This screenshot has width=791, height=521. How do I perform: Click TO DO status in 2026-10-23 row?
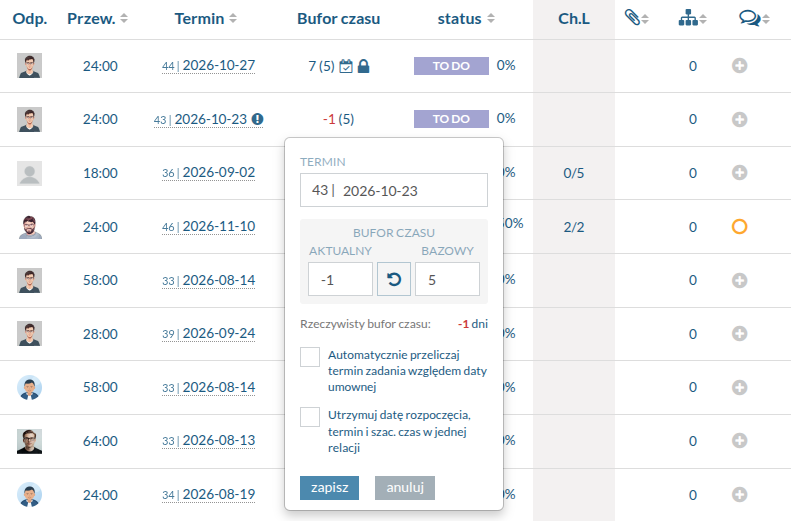click(451, 119)
